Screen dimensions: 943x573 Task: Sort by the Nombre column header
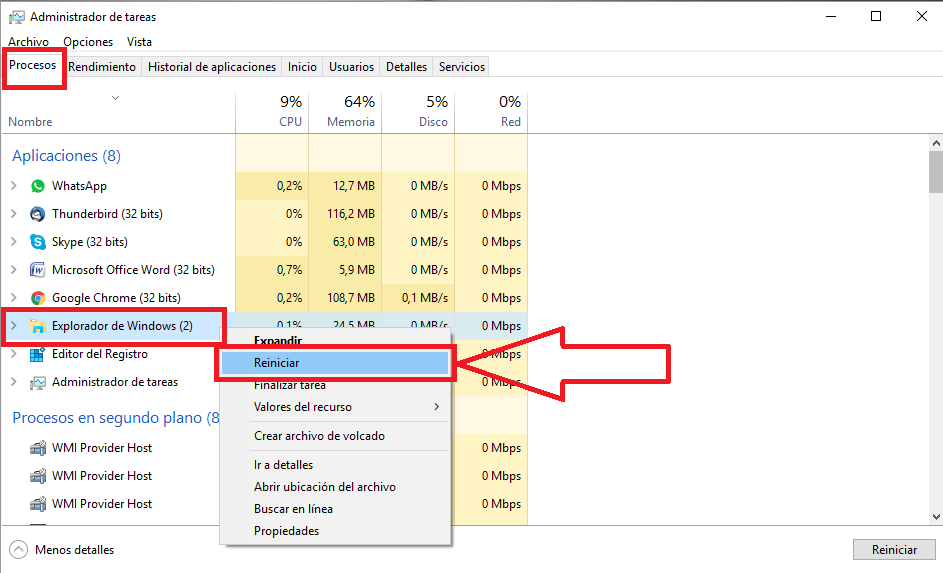(118, 112)
